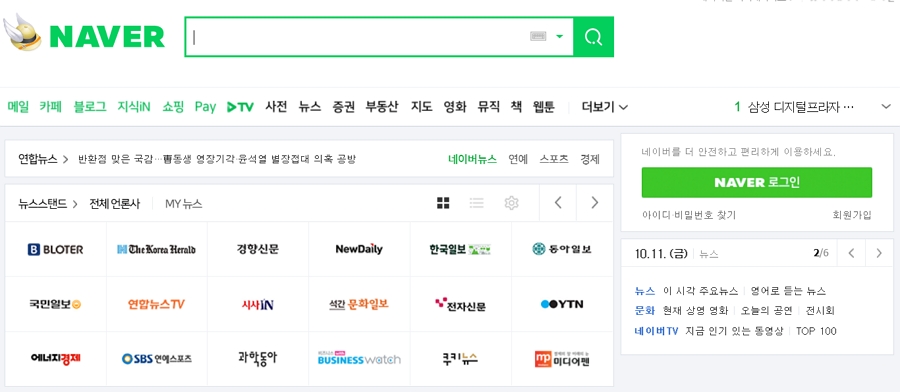
Task: Open 연합뉴스TV press logo
Action: tap(157, 304)
